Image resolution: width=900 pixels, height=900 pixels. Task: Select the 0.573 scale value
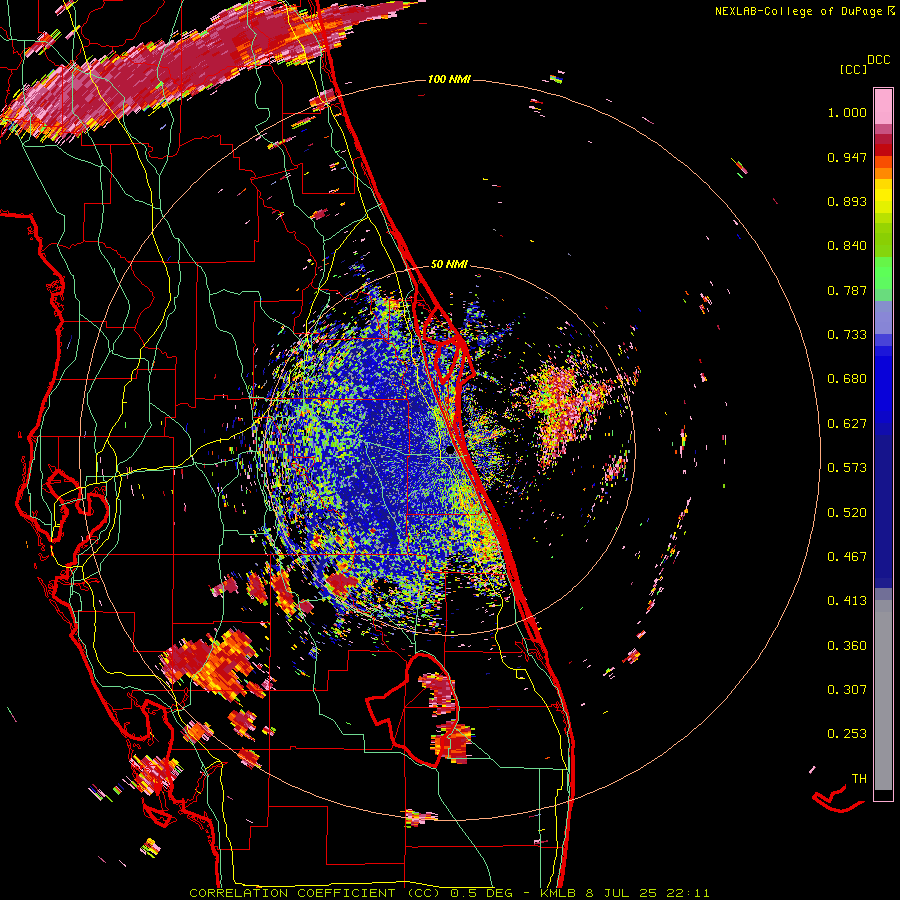click(x=847, y=468)
